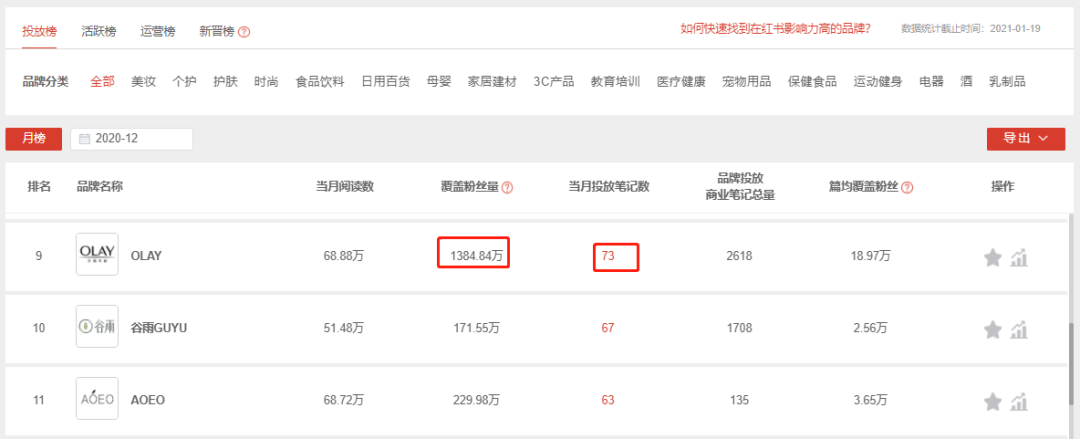Filter by 个护 category
The image size is (1080, 439).
click(x=184, y=82)
